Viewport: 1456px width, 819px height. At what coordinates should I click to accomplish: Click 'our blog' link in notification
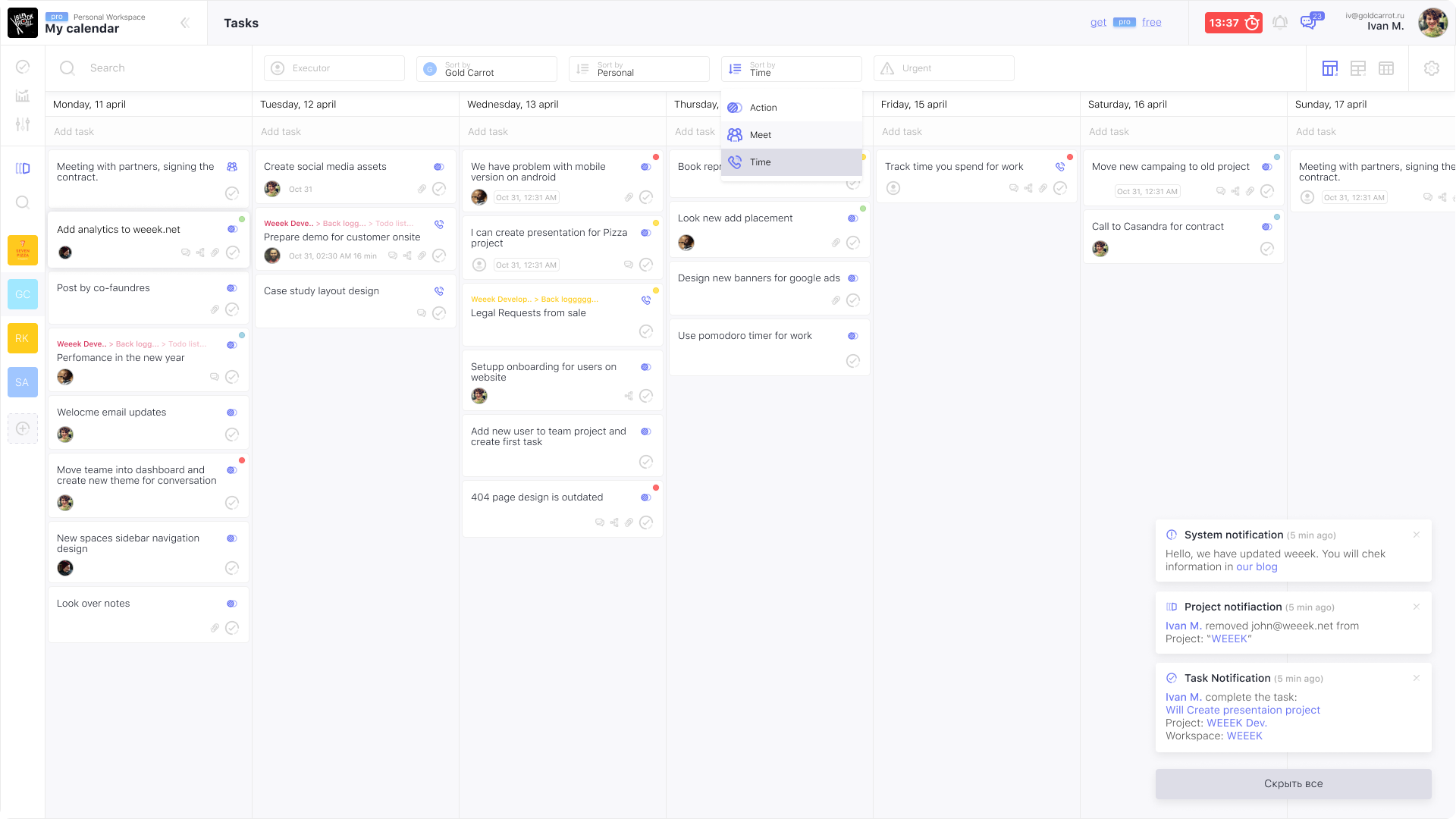[x=1257, y=566]
